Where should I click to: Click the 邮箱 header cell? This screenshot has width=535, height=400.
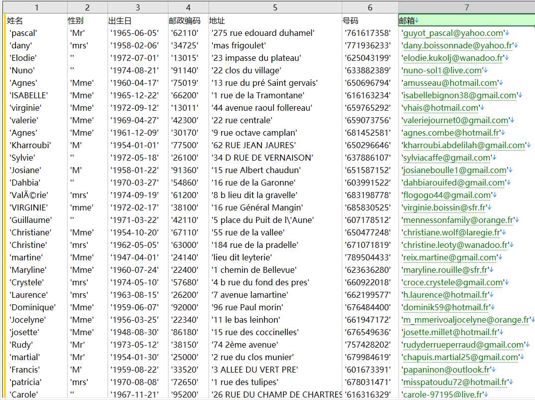pyautogui.click(x=466, y=20)
